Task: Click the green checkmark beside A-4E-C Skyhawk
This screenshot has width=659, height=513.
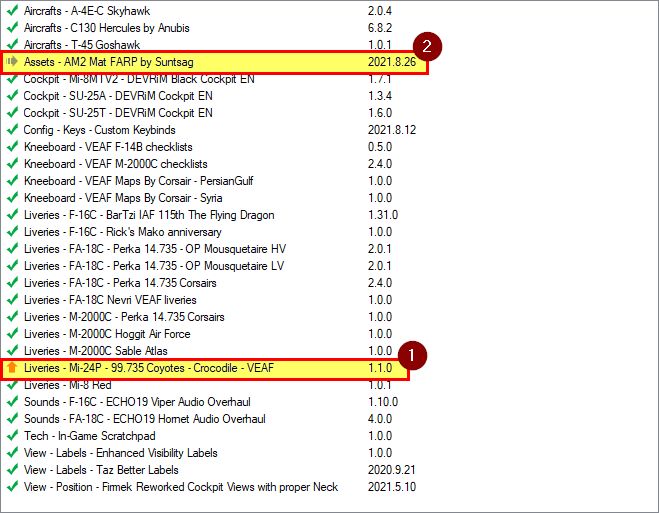Action: tap(12, 11)
